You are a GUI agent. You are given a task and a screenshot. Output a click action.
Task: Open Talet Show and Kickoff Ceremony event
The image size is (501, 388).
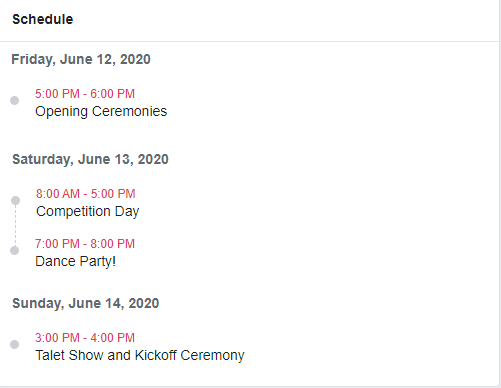point(140,355)
